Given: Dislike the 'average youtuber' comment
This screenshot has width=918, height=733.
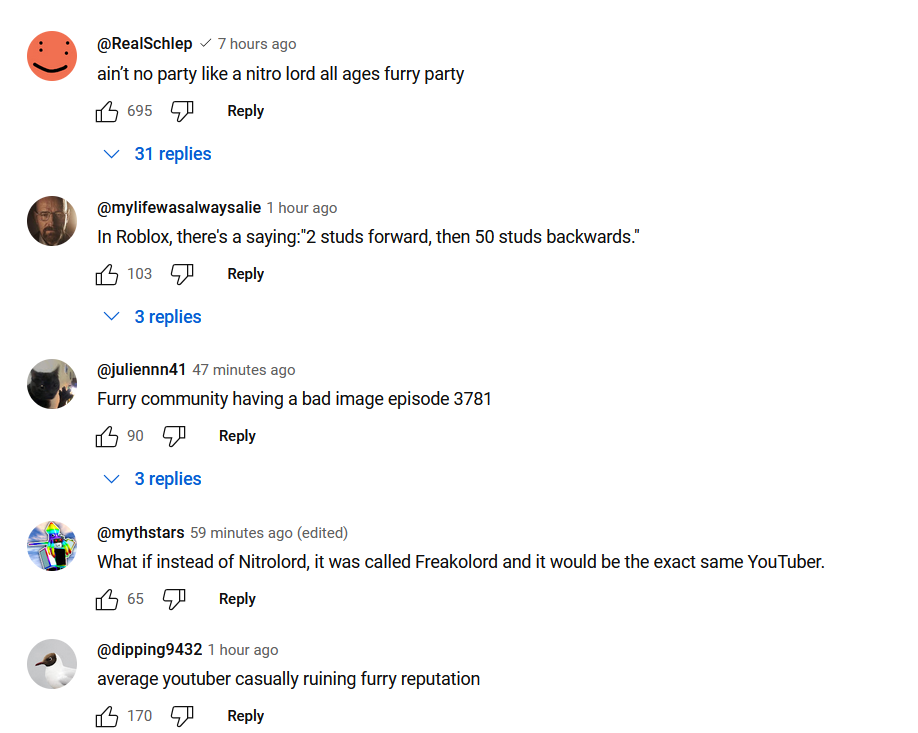Looking at the screenshot, I should click(182, 716).
